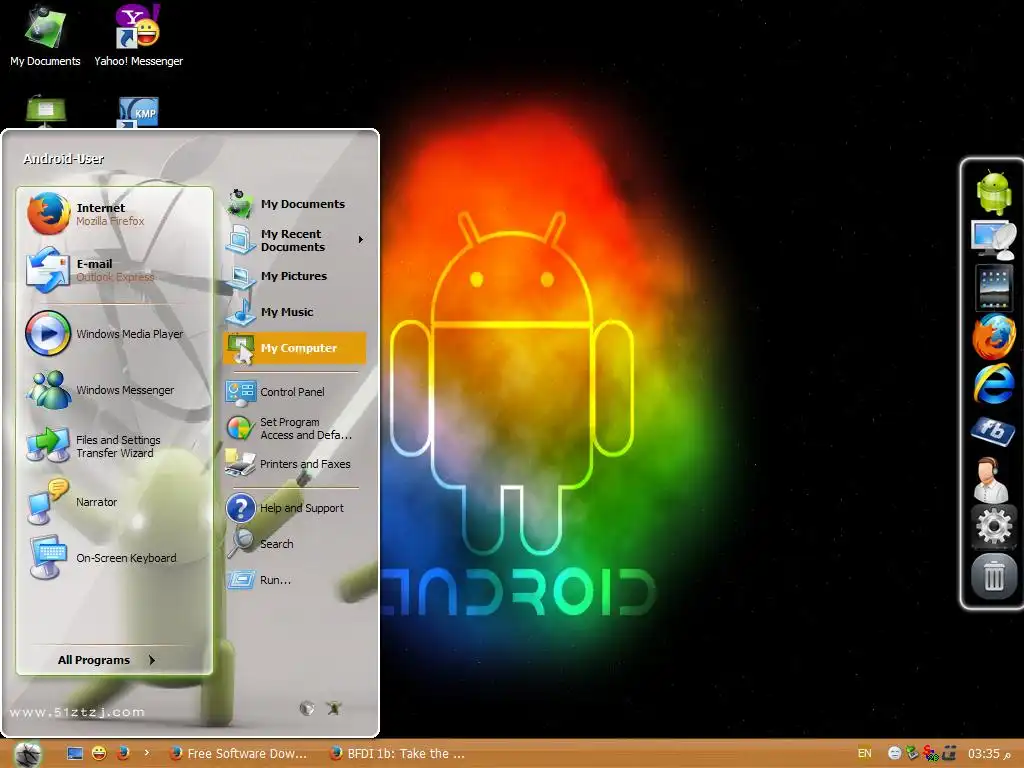Open the Run... dialog
1024x768 pixels.
(x=295, y=580)
